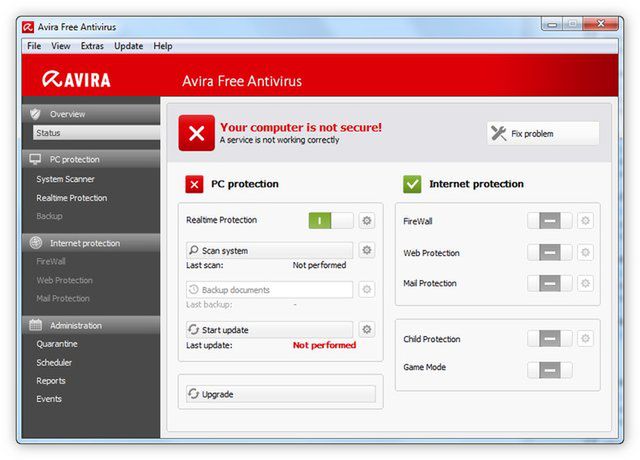The height and width of the screenshot is (460, 640).
Task: Click the Avira title bar icon
Action: coord(28,27)
